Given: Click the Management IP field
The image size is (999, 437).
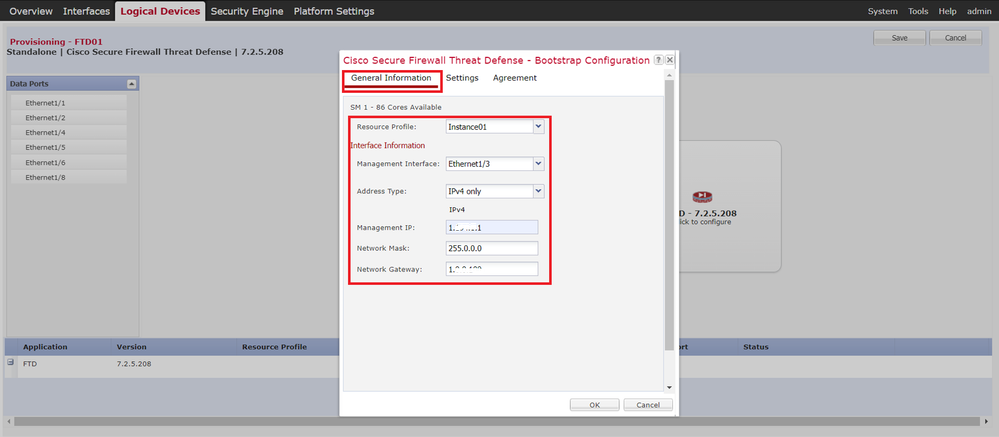Looking at the screenshot, I should [x=492, y=227].
